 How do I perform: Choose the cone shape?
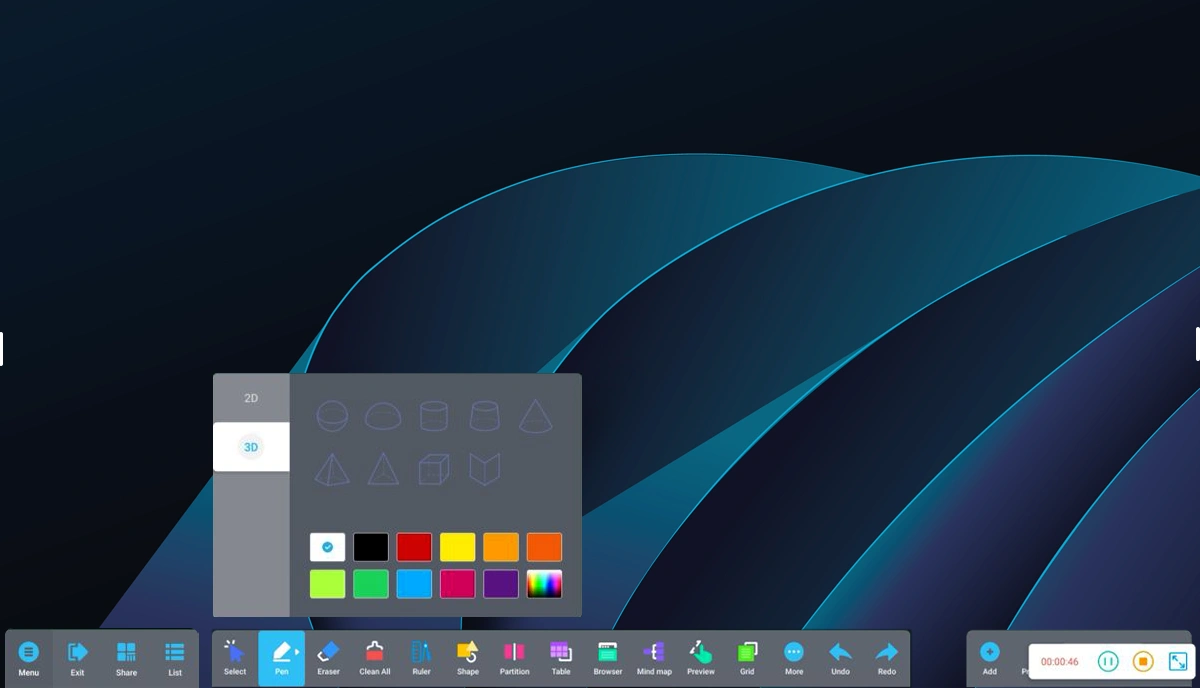(x=536, y=416)
